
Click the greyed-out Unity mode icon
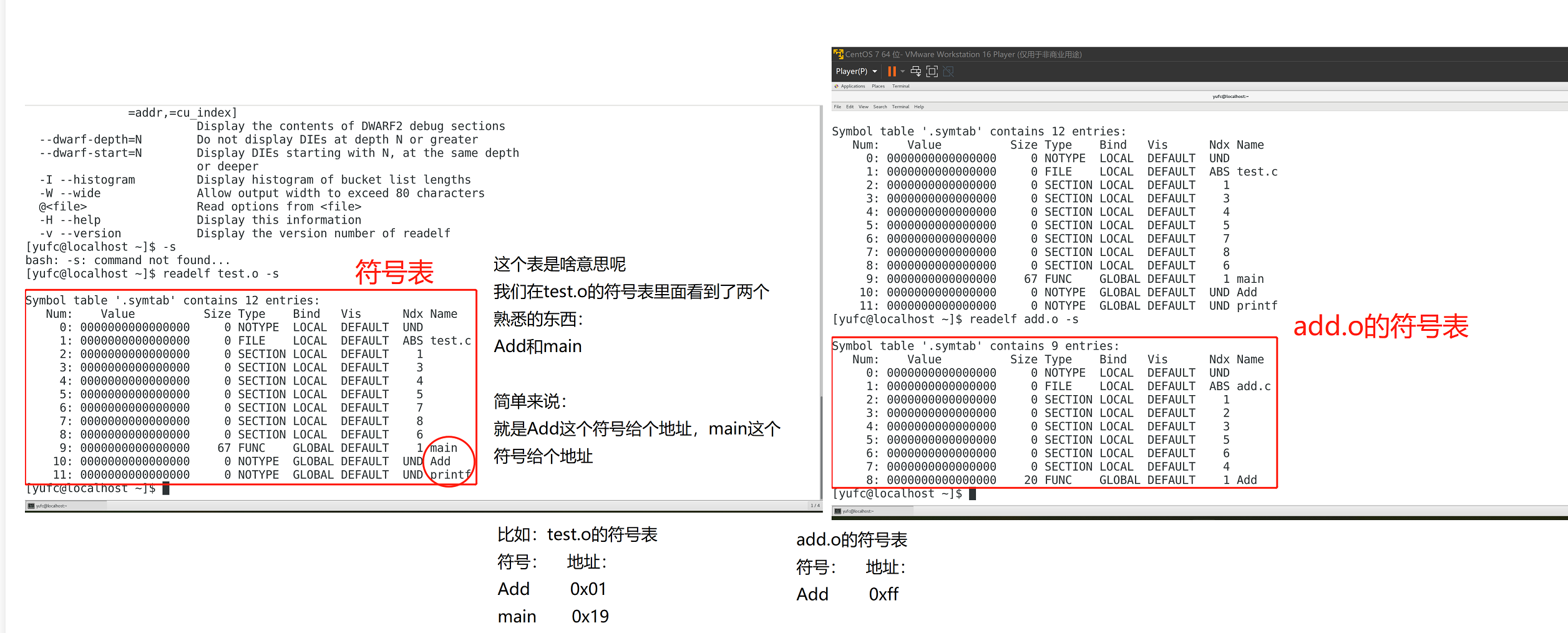(948, 71)
